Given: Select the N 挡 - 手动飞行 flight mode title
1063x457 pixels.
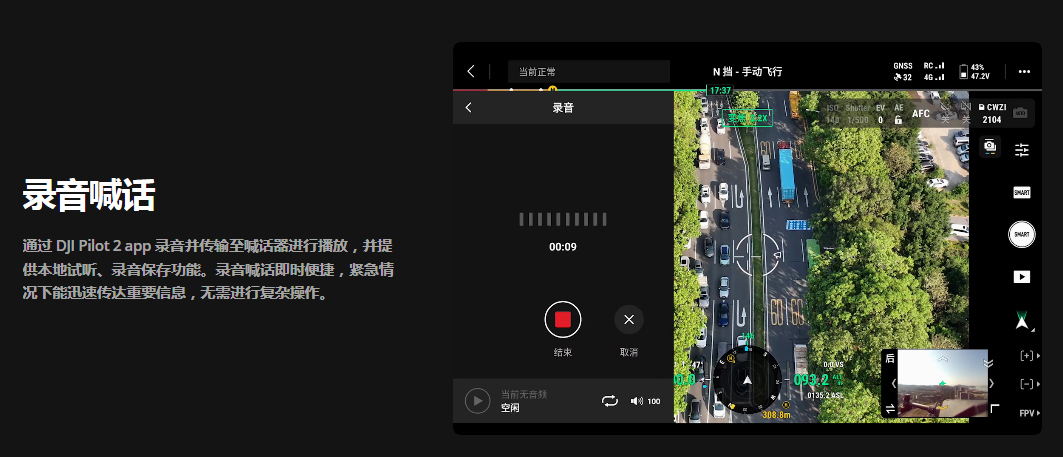Looking at the screenshot, I should point(746,71).
